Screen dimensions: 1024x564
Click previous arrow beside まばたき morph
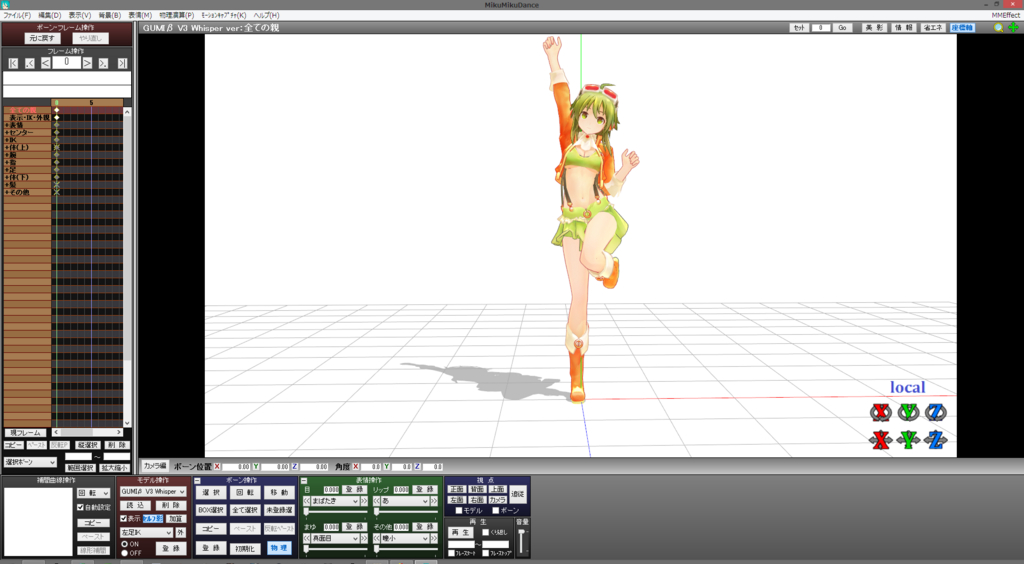pos(307,501)
